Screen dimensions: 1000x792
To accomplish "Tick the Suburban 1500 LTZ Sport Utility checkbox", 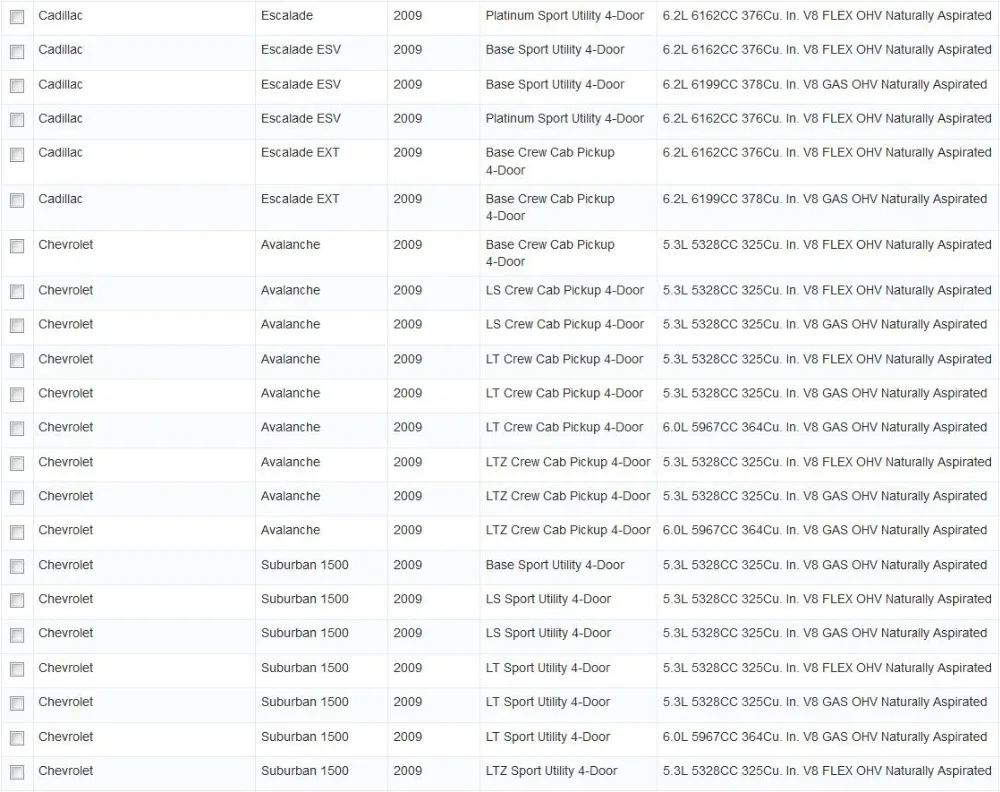I will (17, 772).
